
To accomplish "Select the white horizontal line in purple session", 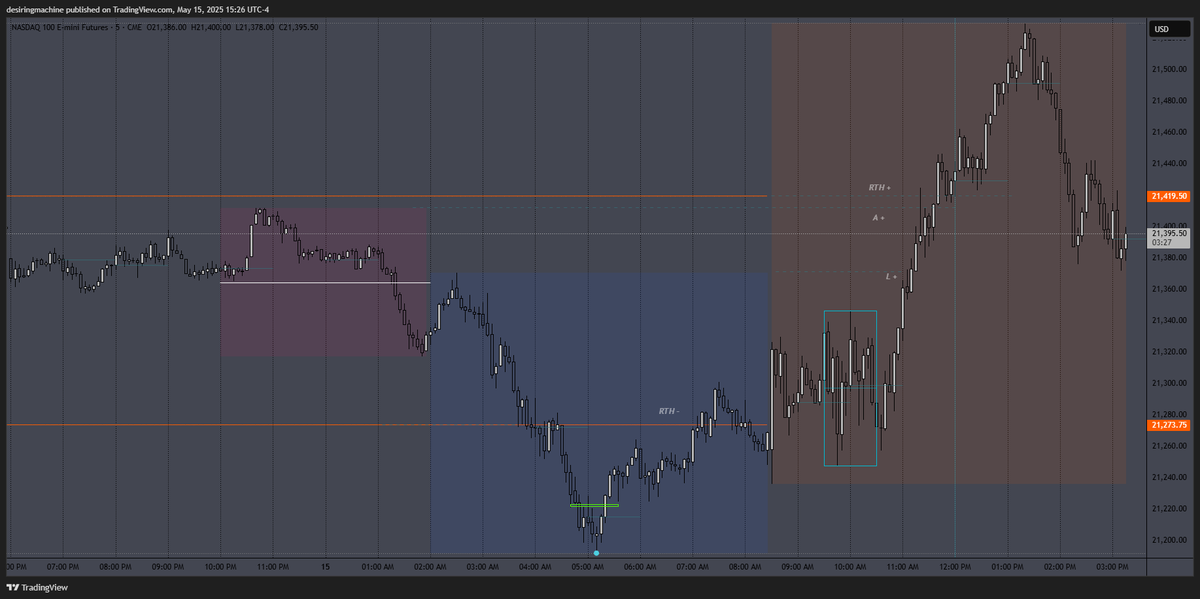I will [x=326, y=283].
